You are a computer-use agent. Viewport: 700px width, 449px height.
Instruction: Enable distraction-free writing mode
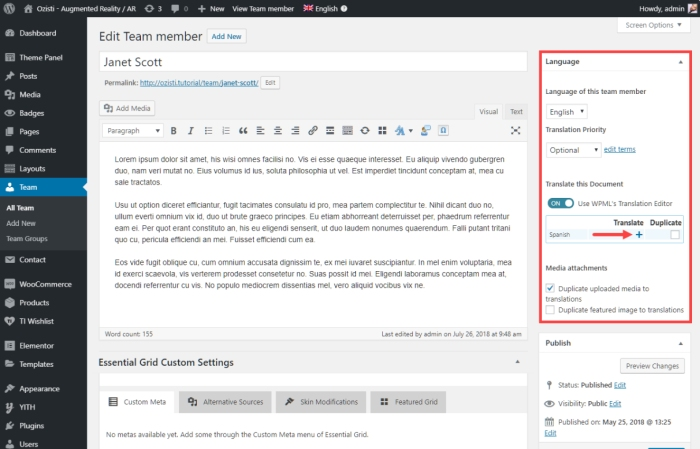coord(515,131)
